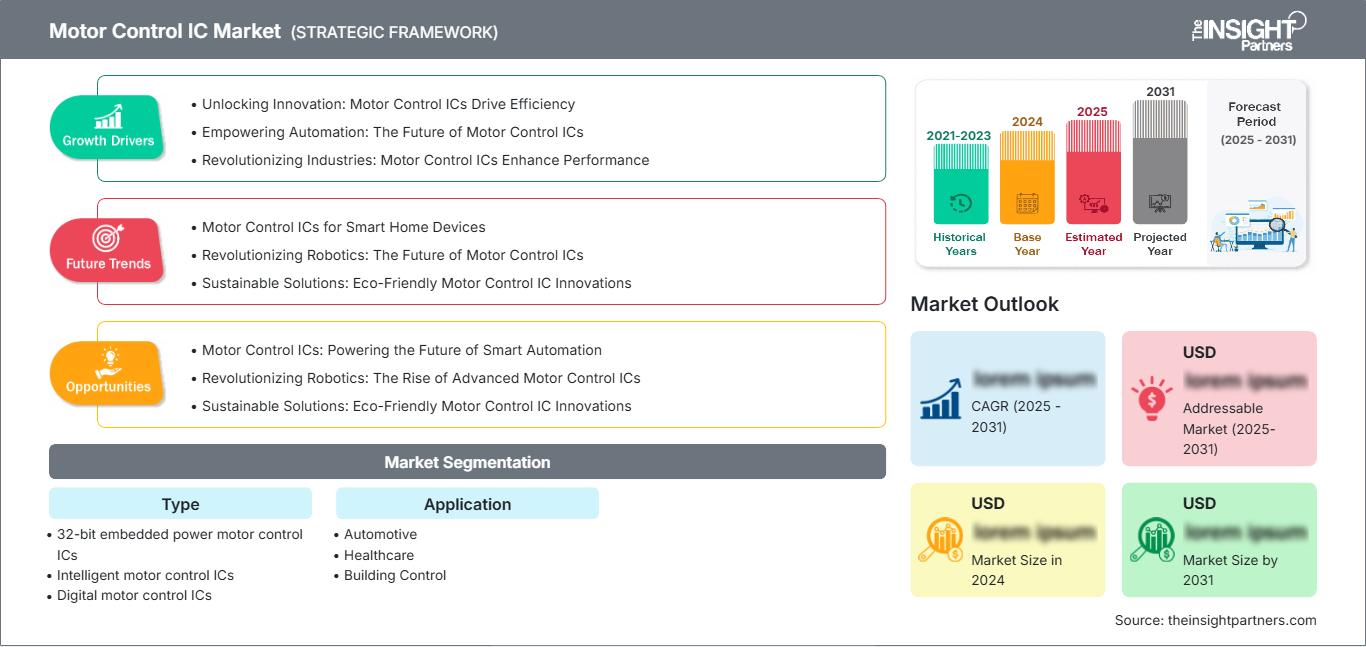Click the 'Forecast Period (2025 - 2031)' text

click(x=1258, y=123)
